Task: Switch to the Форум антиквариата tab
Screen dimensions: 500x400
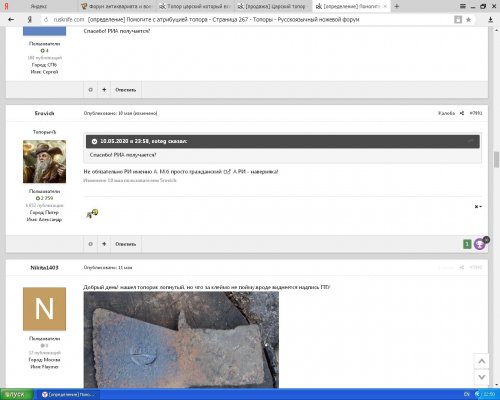Action: [x=117, y=6]
